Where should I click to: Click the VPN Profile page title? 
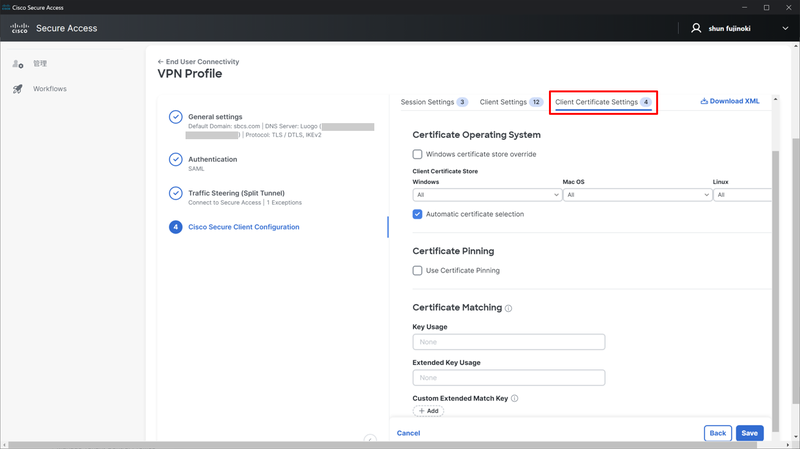tap(189, 73)
